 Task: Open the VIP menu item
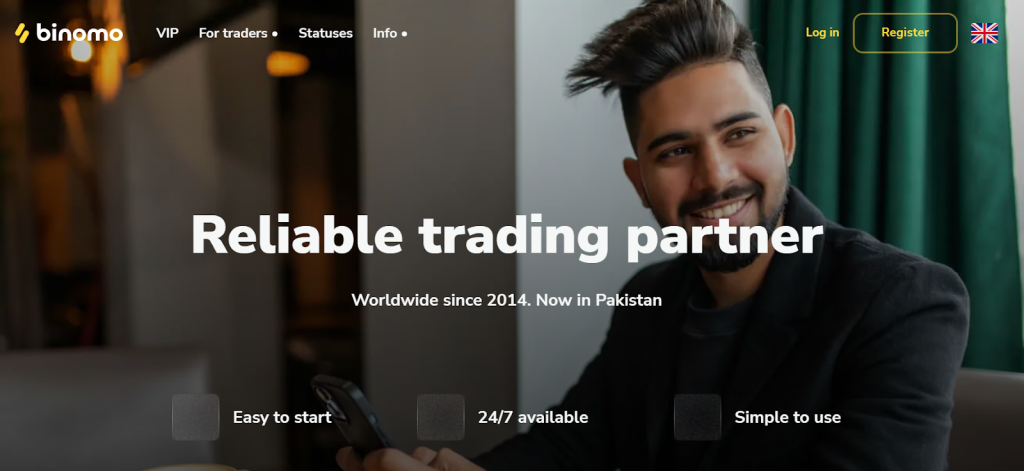click(167, 33)
